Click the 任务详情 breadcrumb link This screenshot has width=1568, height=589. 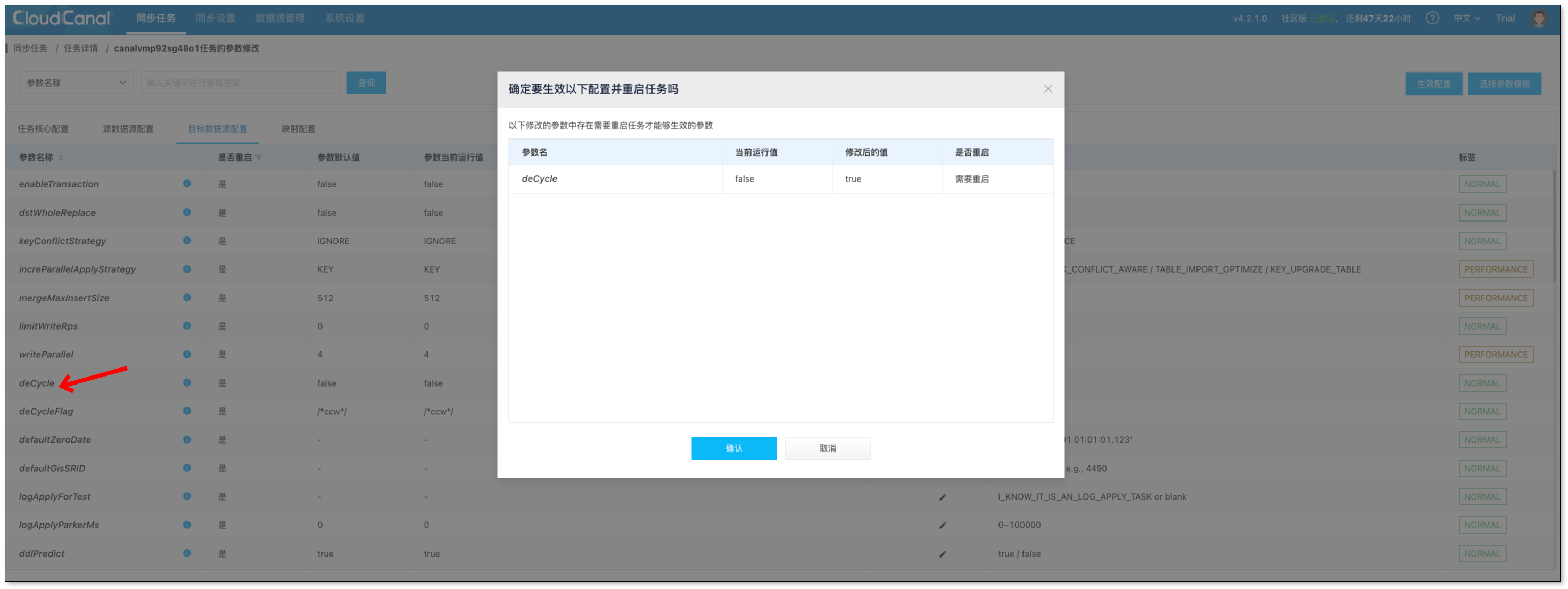pos(80,48)
